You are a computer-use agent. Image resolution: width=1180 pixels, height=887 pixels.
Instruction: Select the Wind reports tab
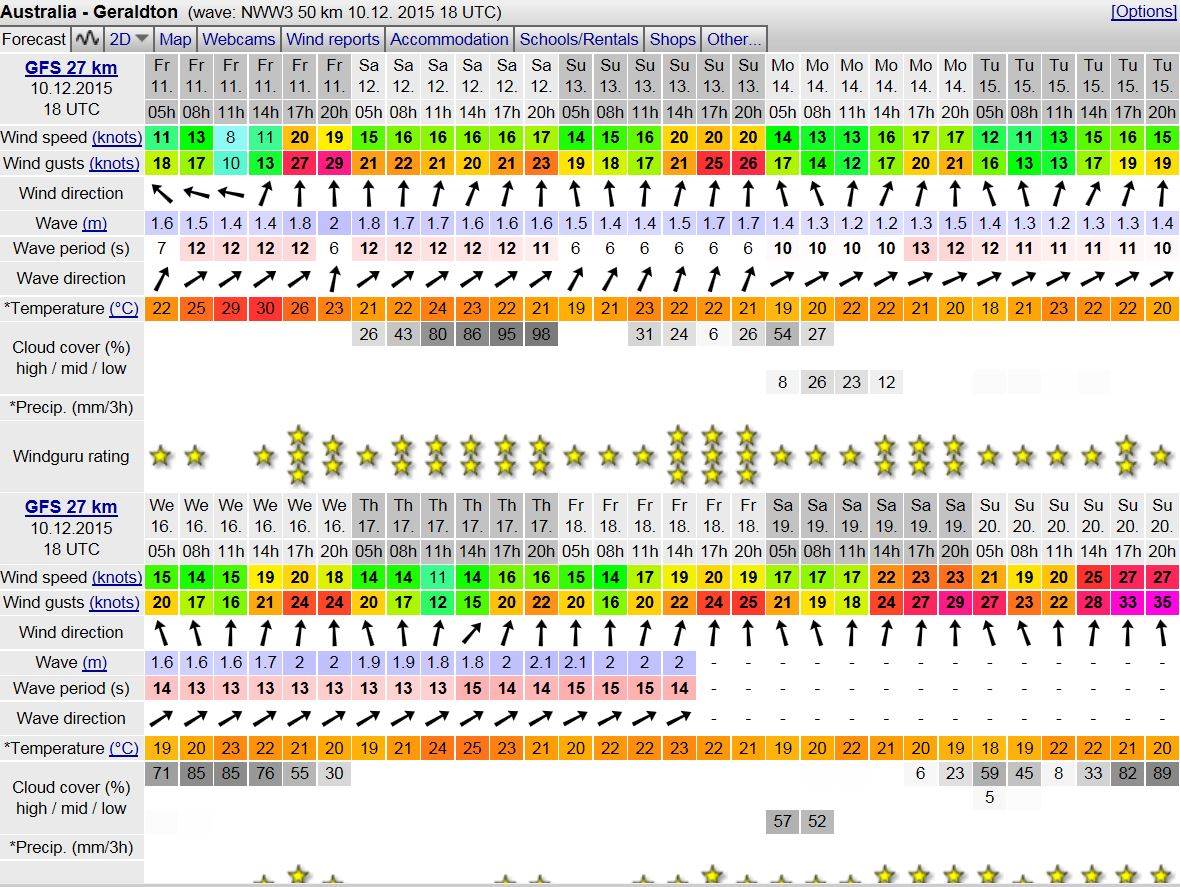click(333, 39)
